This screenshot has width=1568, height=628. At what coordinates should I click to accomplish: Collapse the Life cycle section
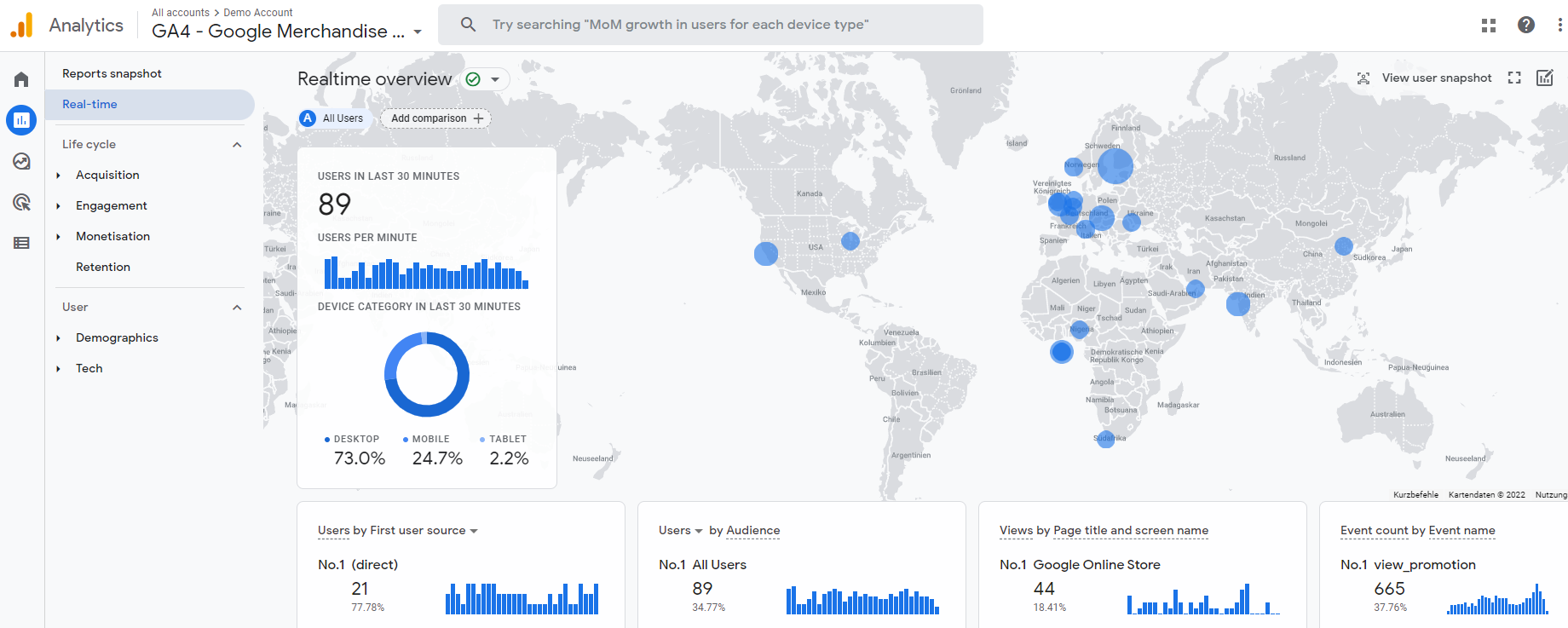[x=237, y=144]
